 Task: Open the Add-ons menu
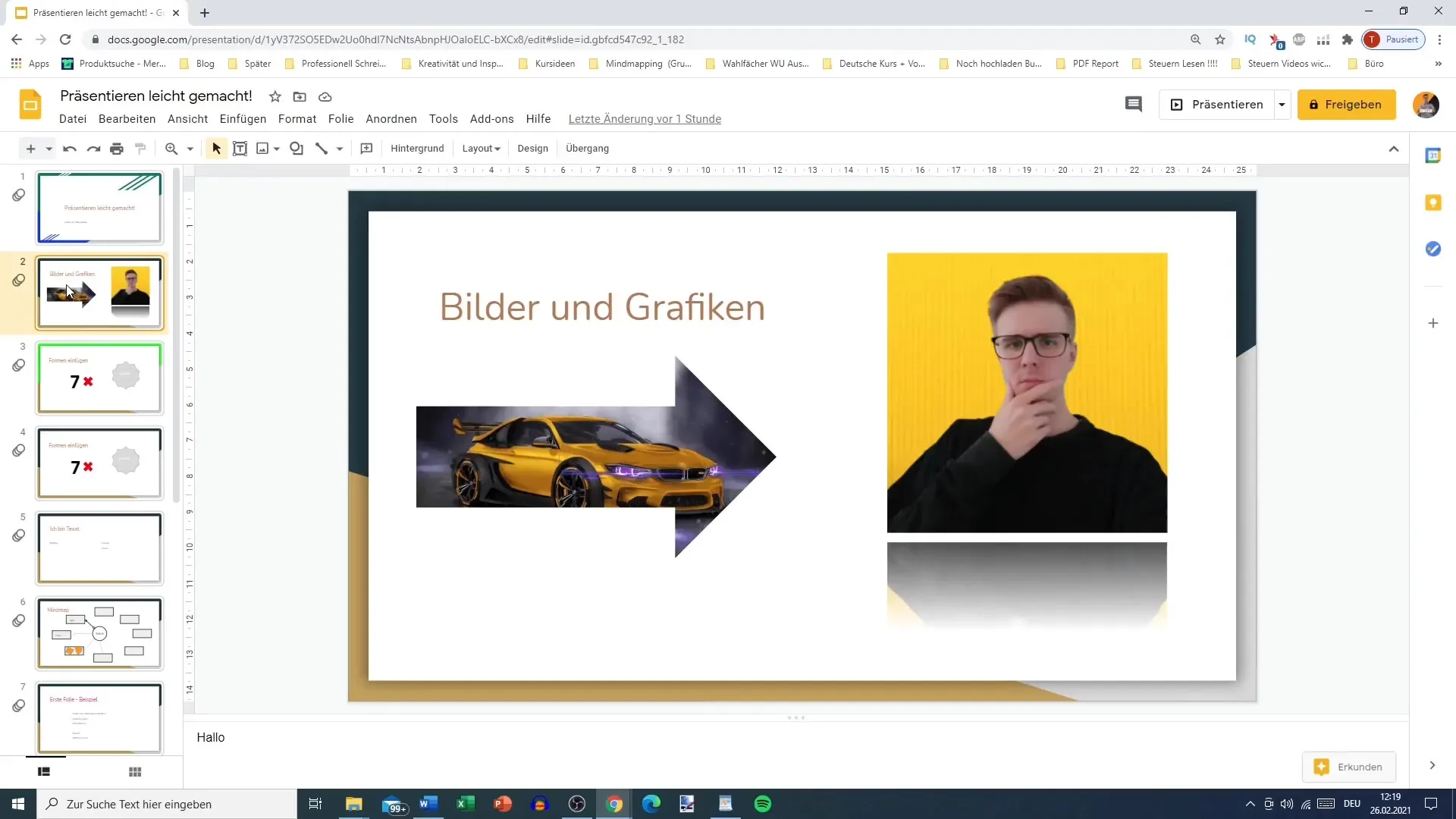491,119
